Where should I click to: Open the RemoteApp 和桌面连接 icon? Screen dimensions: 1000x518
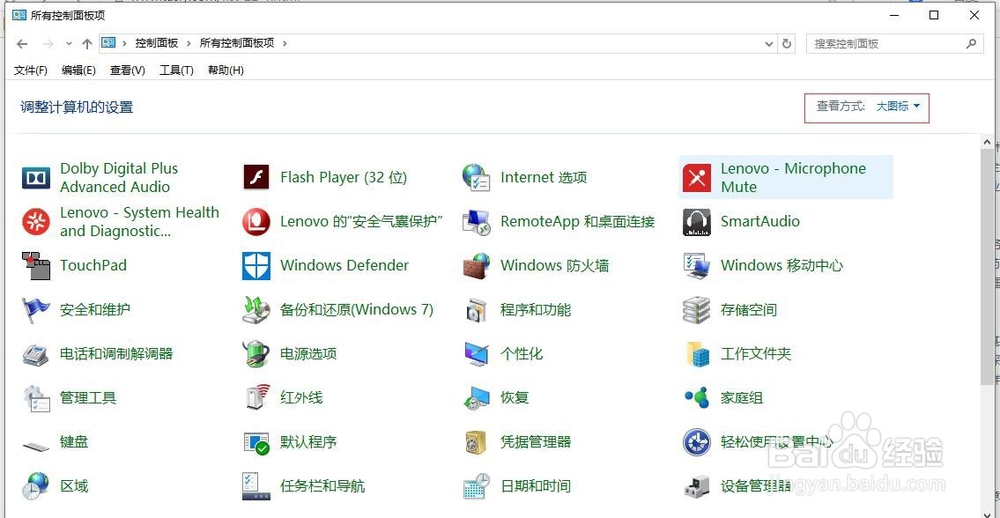coord(476,221)
